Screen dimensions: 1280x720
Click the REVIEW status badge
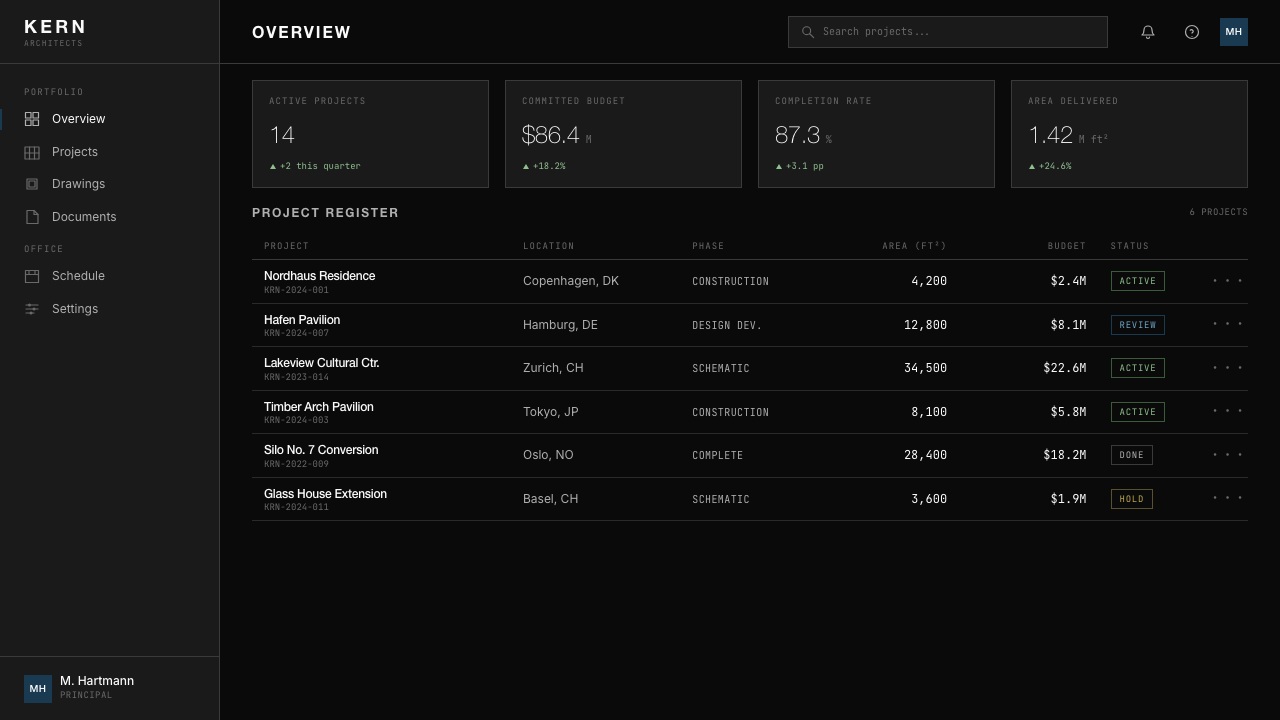point(1138,325)
